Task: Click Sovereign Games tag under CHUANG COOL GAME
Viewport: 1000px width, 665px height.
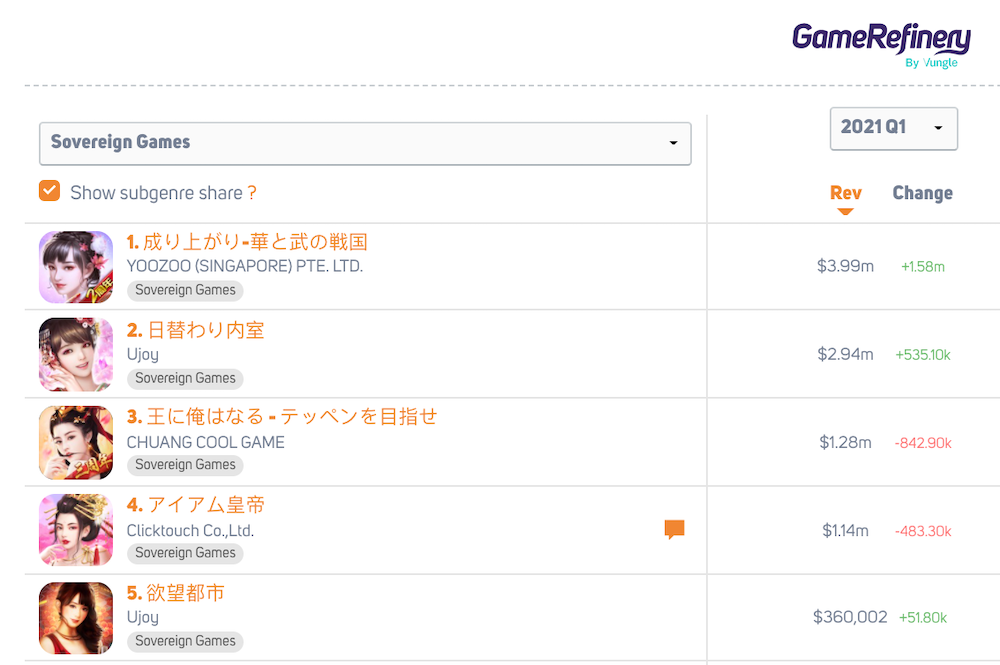Action: tap(185, 465)
